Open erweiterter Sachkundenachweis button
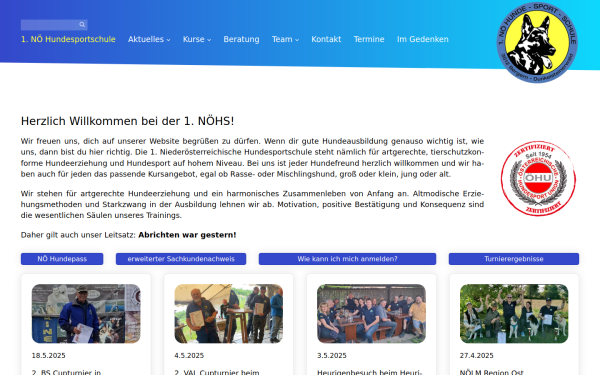Screen dimensions: 600x375 click(181, 259)
